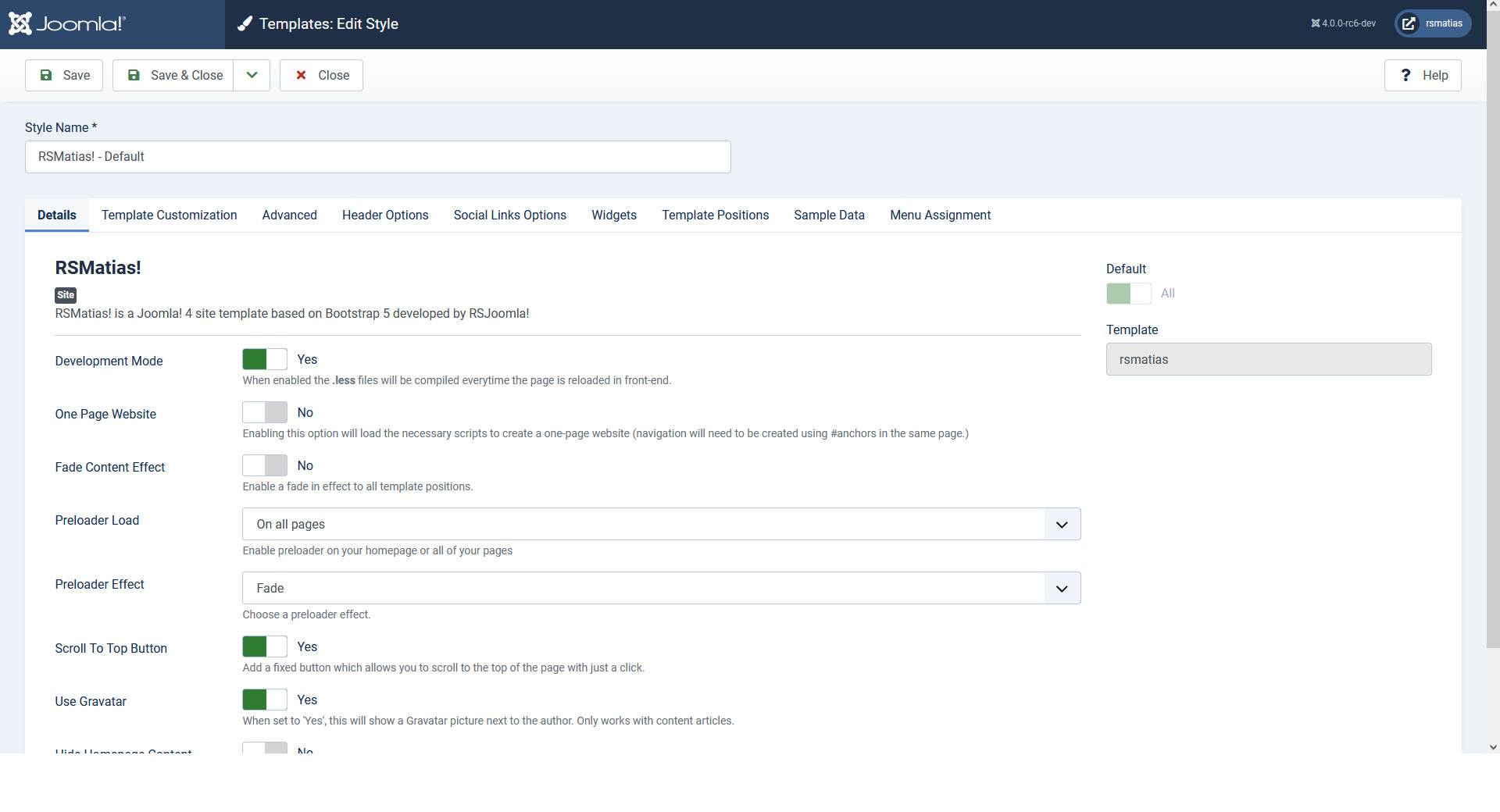The width and height of the screenshot is (1500, 812).
Task: Click the Joomla version 4.0.0-rc6-dev indicator
Action: click(1343, 23)
